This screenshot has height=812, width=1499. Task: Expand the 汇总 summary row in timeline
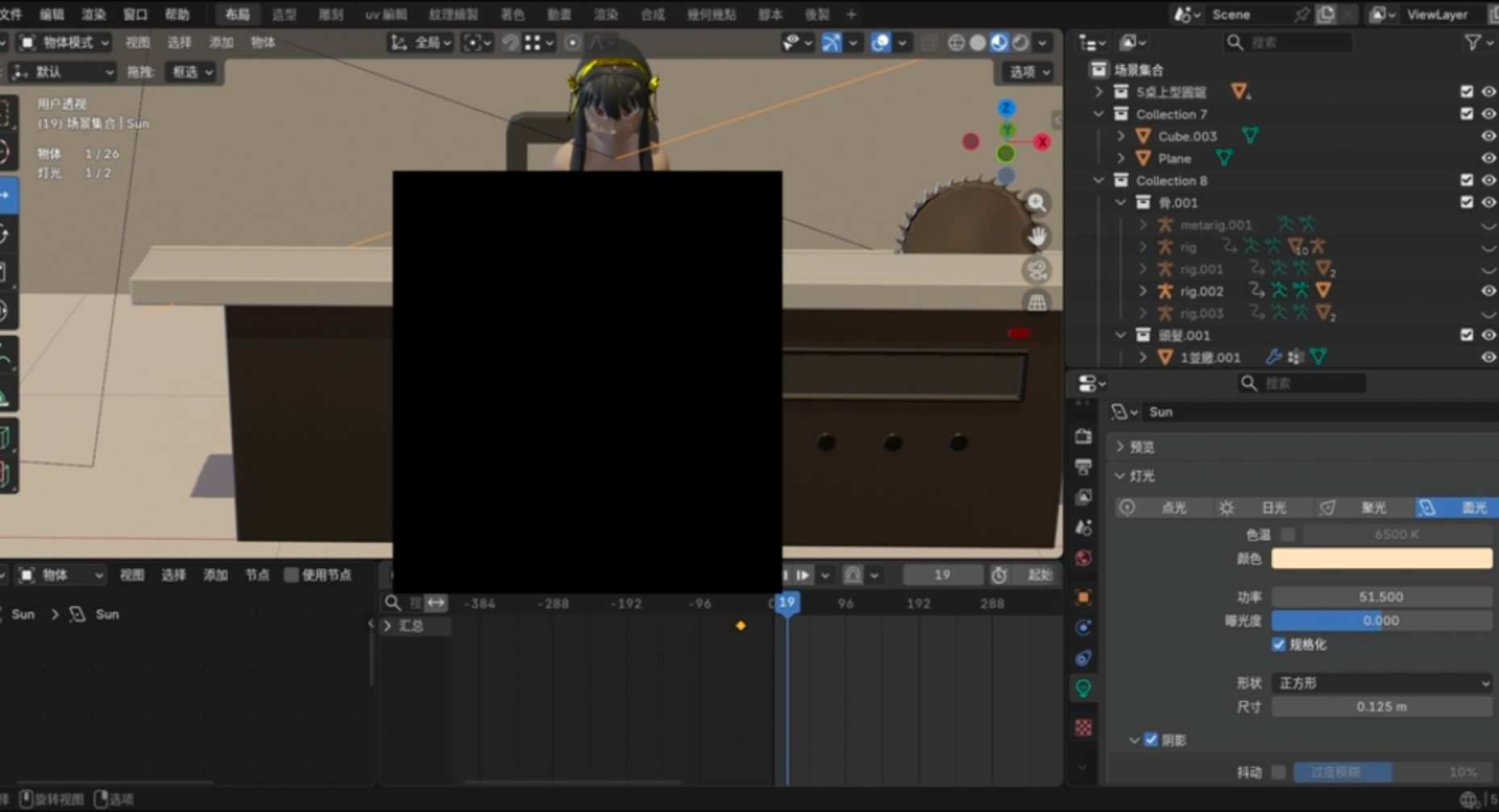point(388,626)
